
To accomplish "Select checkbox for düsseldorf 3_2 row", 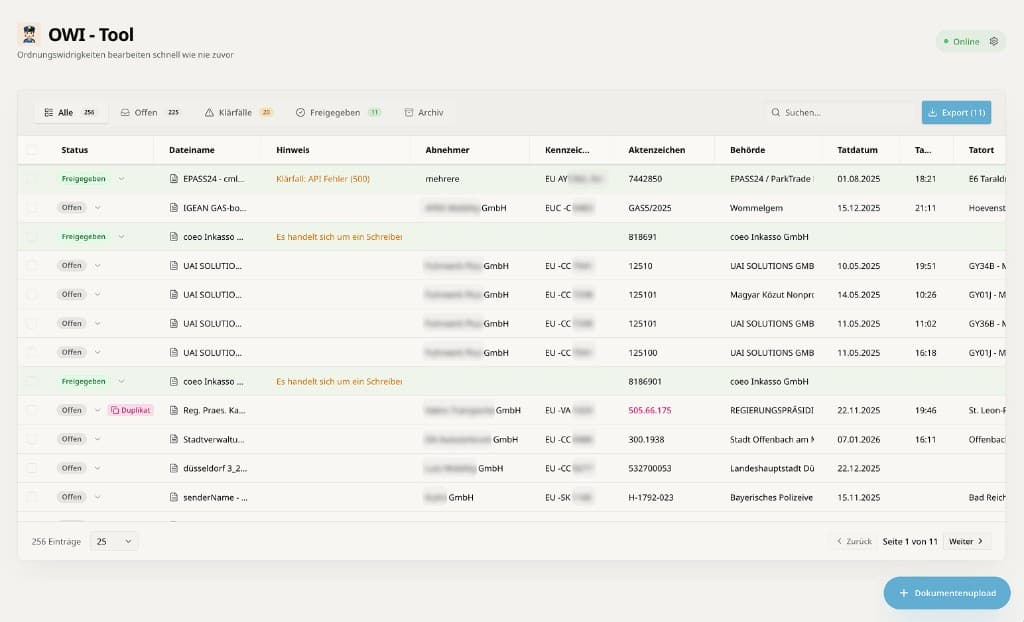I will (x=32, y=468).
